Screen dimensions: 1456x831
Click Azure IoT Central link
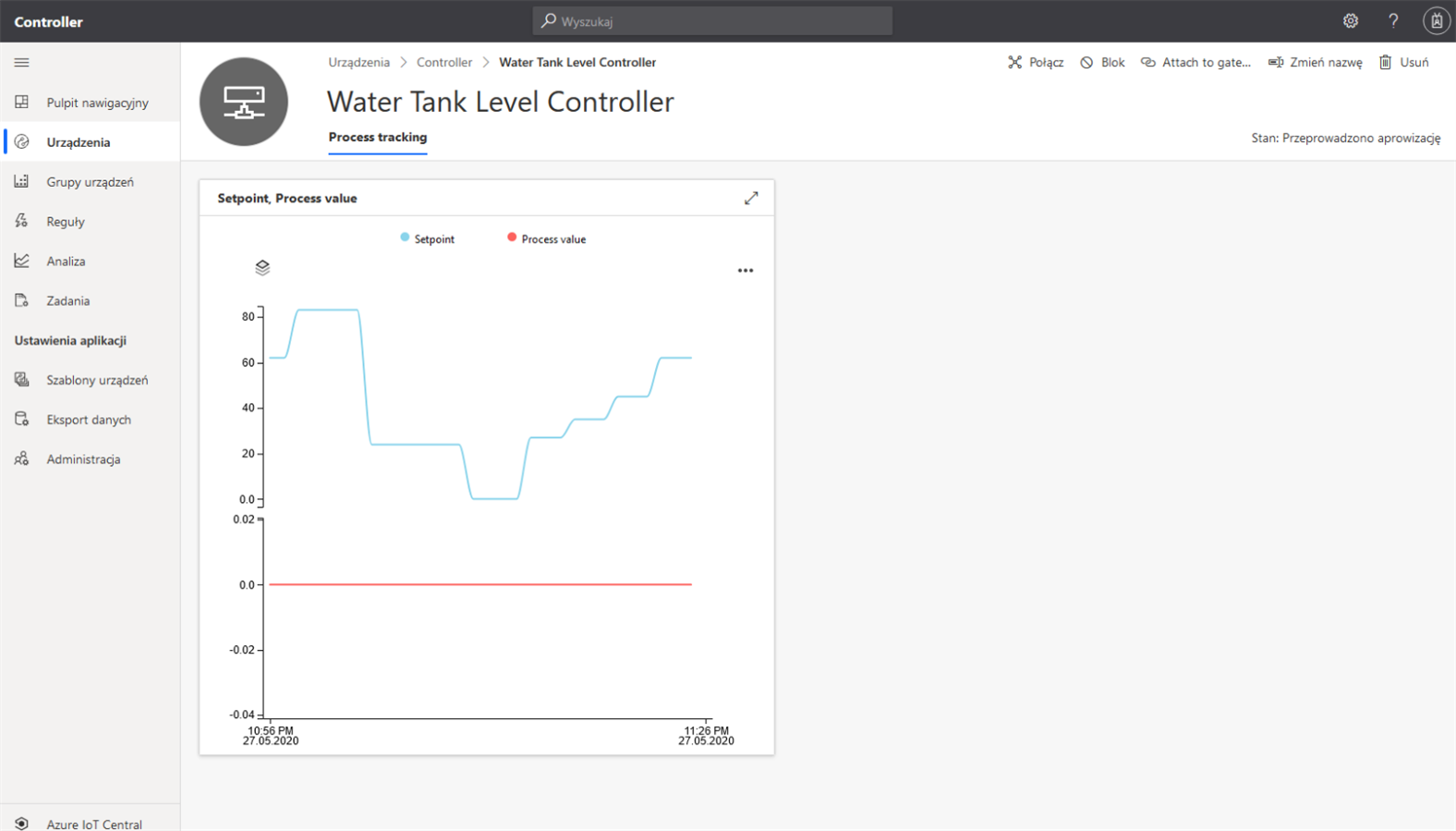point(94,824)
